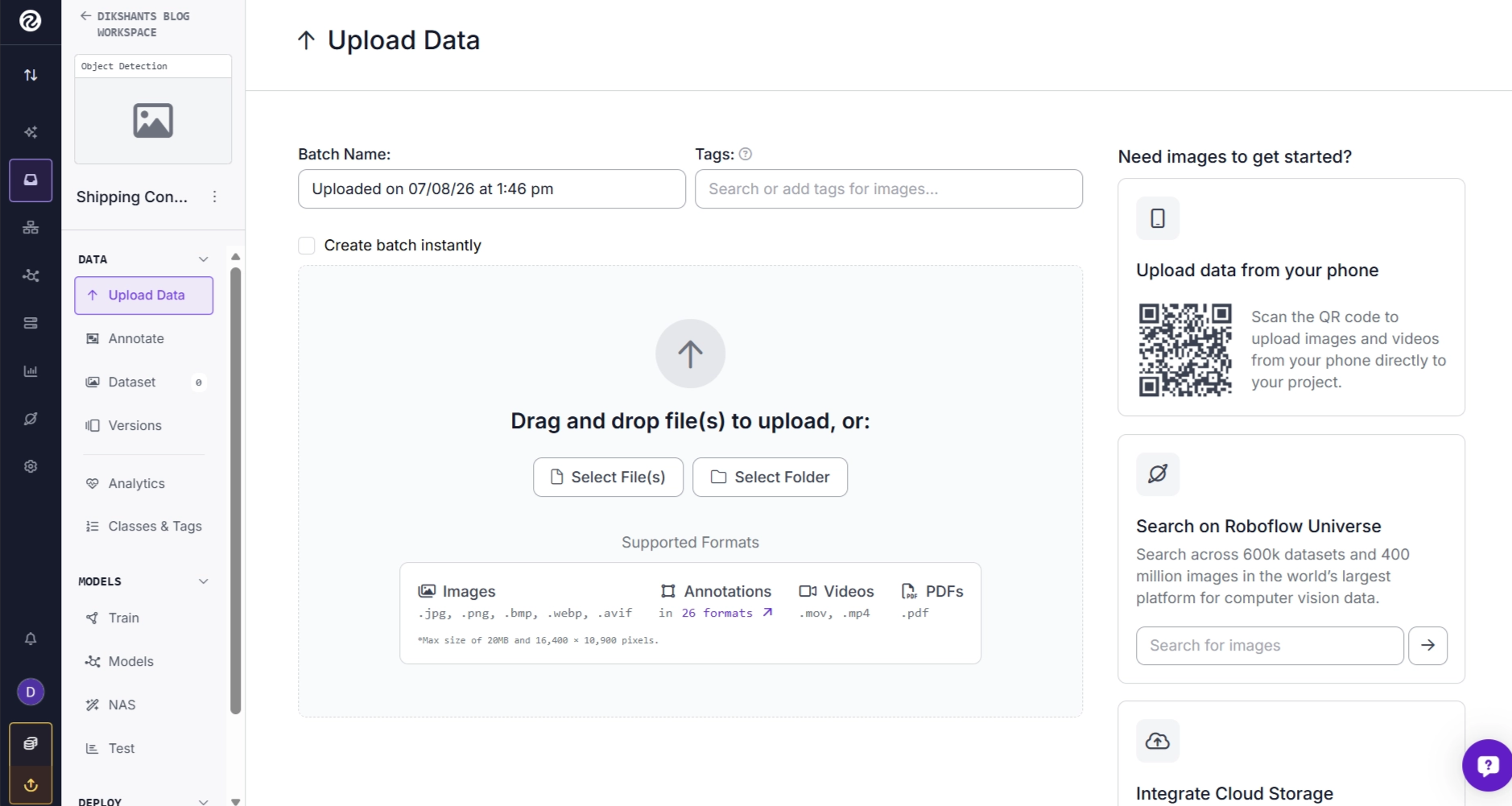Click the Batch Name input field

point(492,189)
